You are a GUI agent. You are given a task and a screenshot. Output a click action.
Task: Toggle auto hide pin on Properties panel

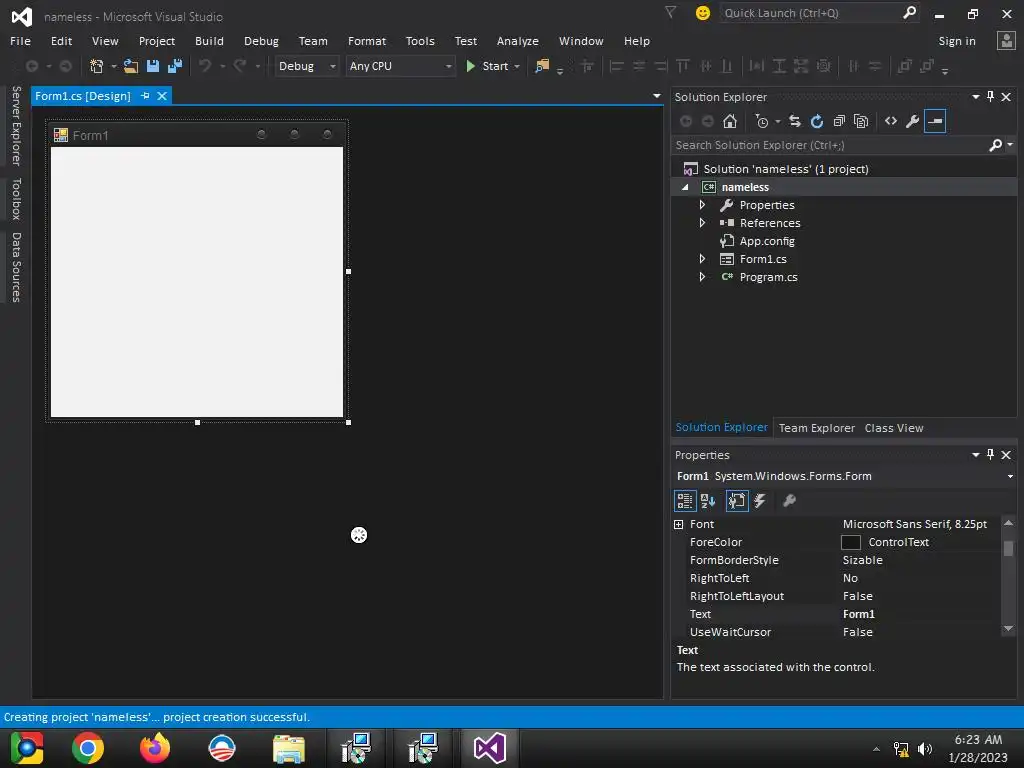pyautogui.click(x=991, y=455)
